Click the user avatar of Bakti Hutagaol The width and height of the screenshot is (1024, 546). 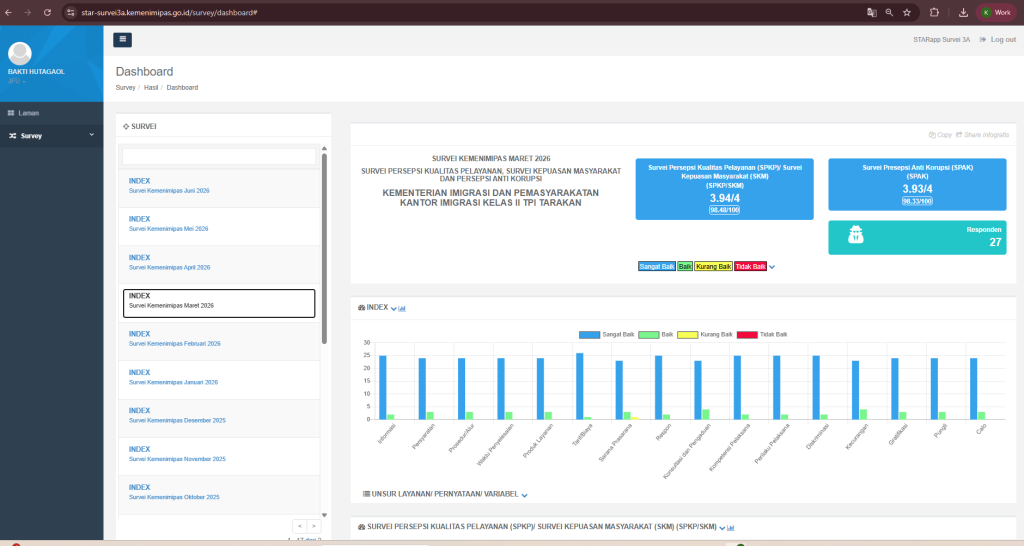(20, 54)
